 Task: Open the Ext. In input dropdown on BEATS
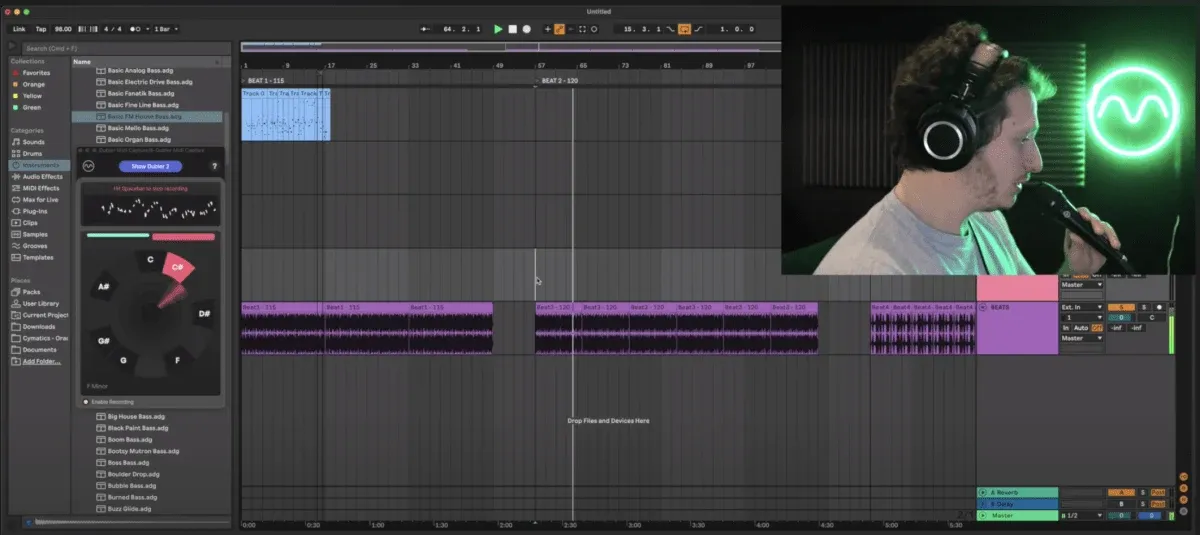(1083, 307)
